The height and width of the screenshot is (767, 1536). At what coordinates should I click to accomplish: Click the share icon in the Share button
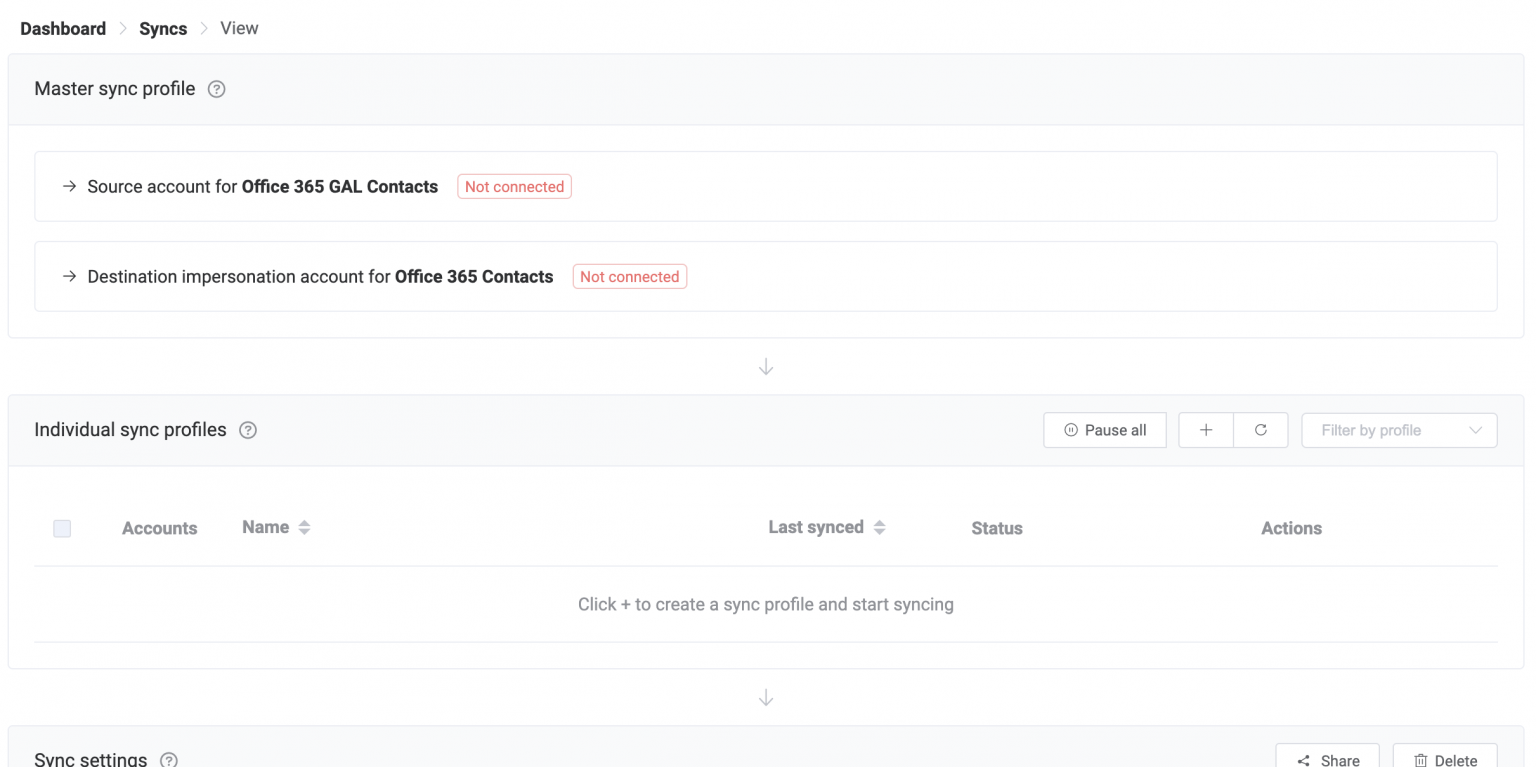click(1303, 760)
